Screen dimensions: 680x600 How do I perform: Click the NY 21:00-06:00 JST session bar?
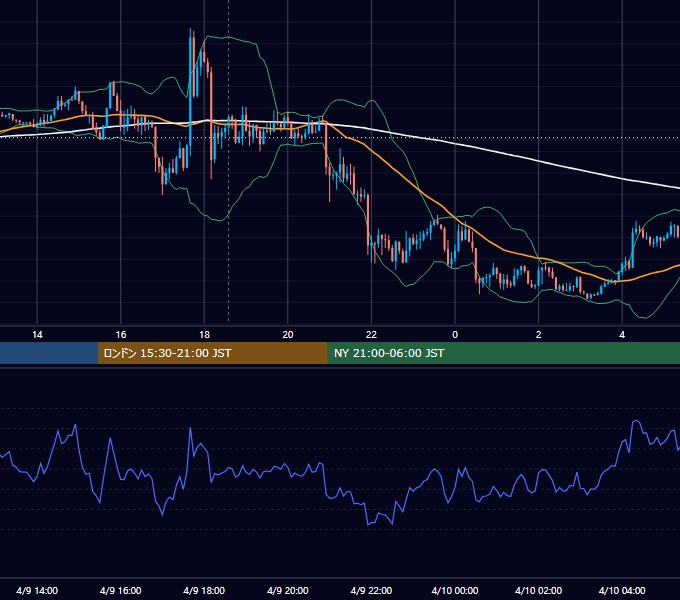coord(503,353)
